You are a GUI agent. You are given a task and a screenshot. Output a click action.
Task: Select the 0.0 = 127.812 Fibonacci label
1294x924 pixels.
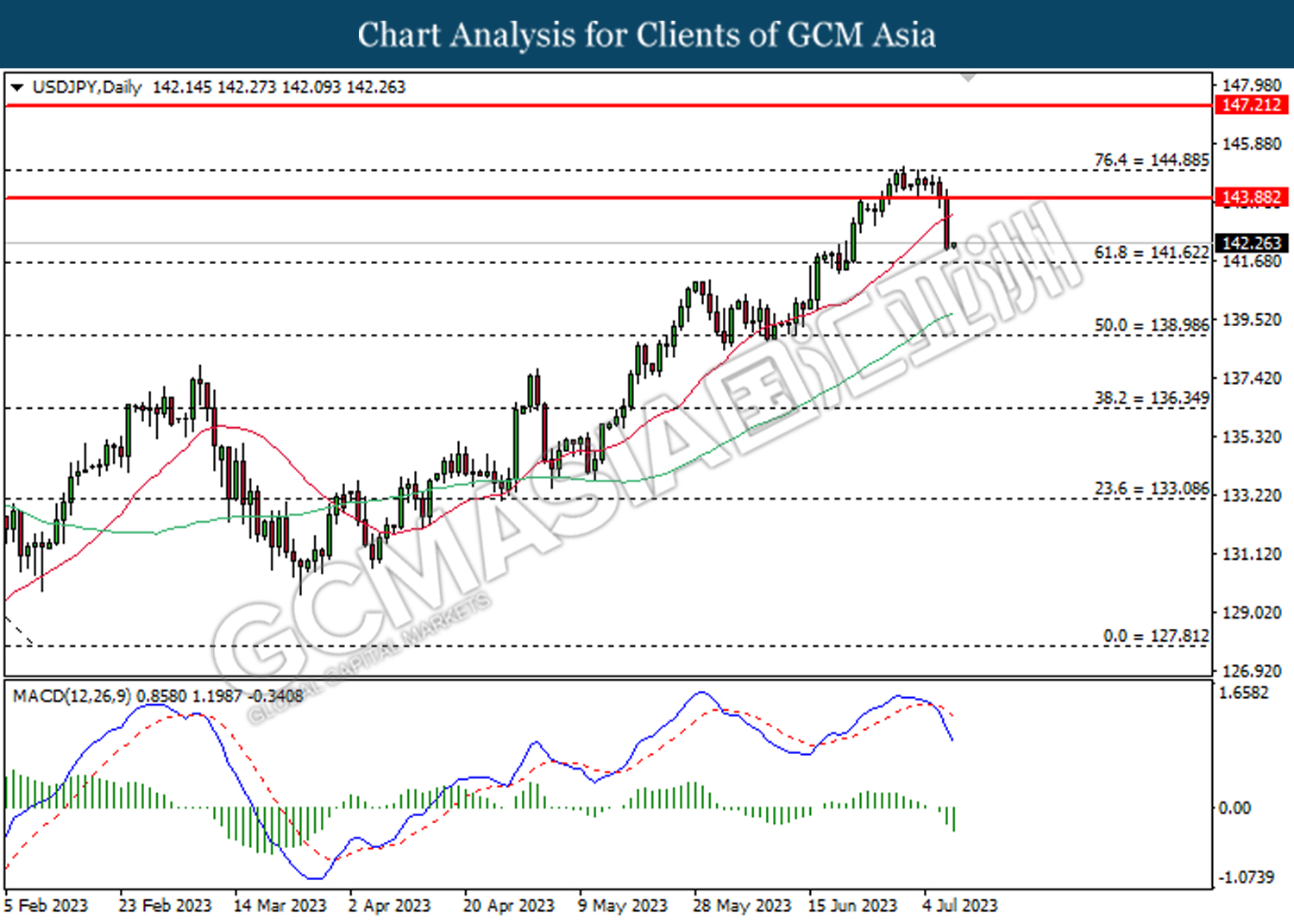1156,636
